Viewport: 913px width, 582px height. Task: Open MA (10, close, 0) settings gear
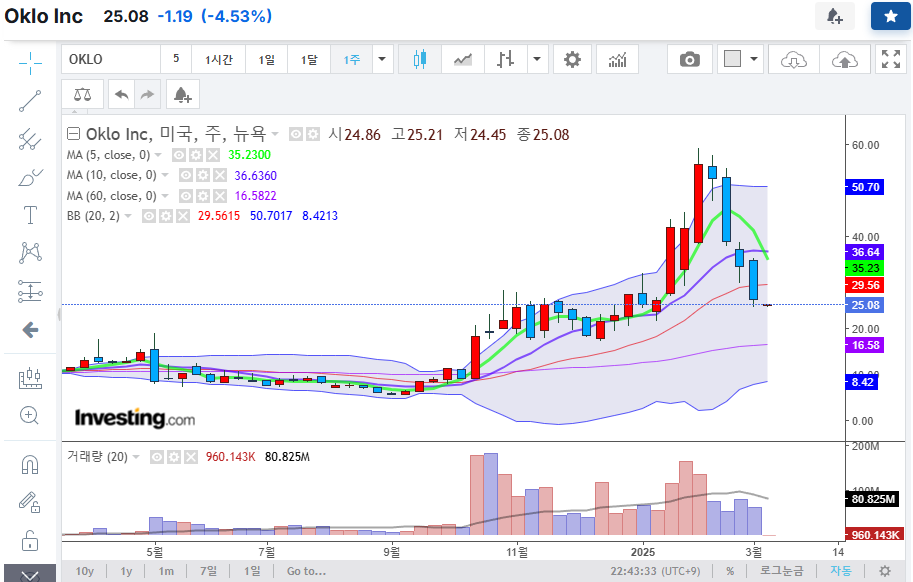(203, 175)
